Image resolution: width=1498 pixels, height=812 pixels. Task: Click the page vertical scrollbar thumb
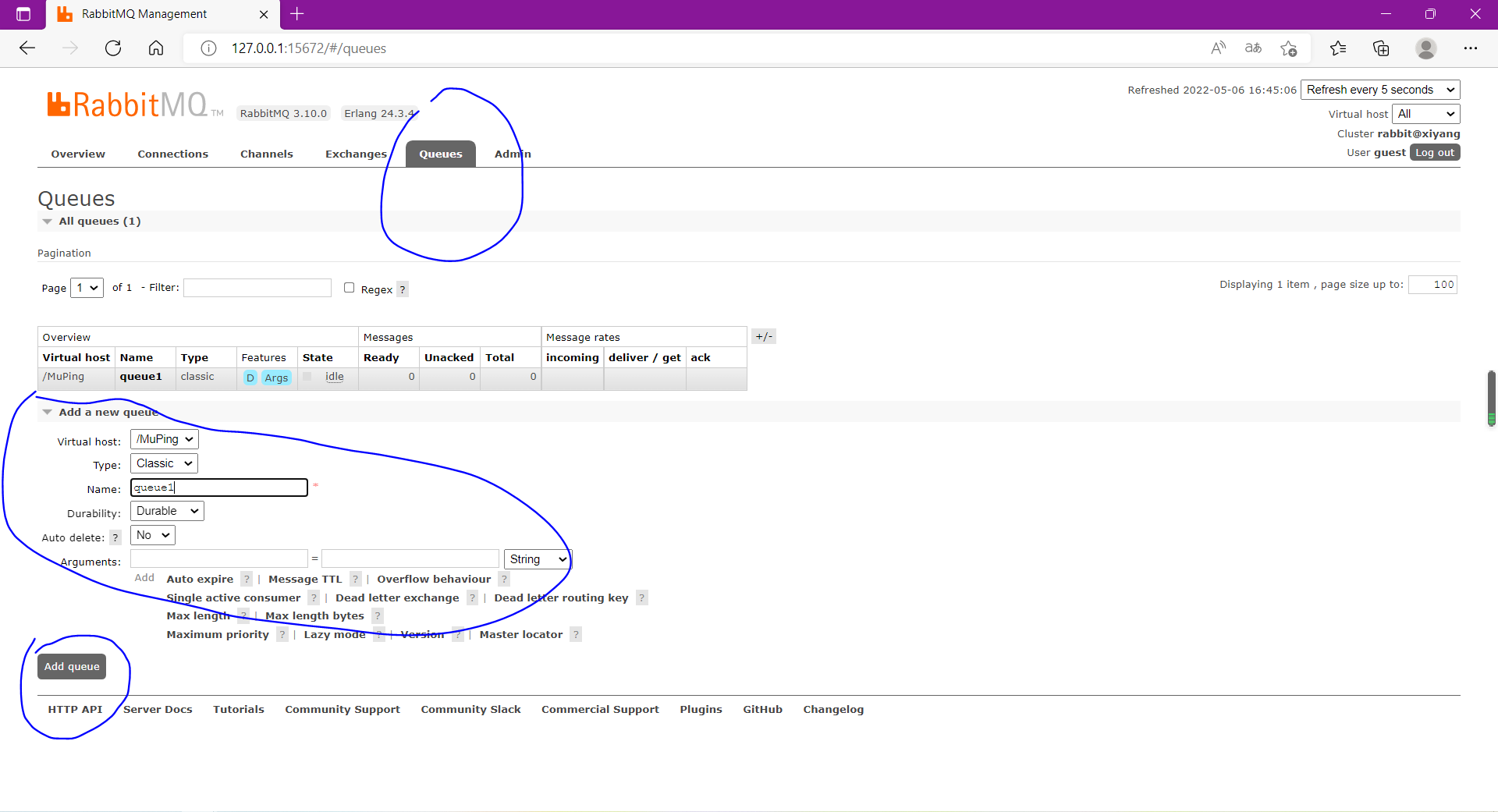point(1491,399)
